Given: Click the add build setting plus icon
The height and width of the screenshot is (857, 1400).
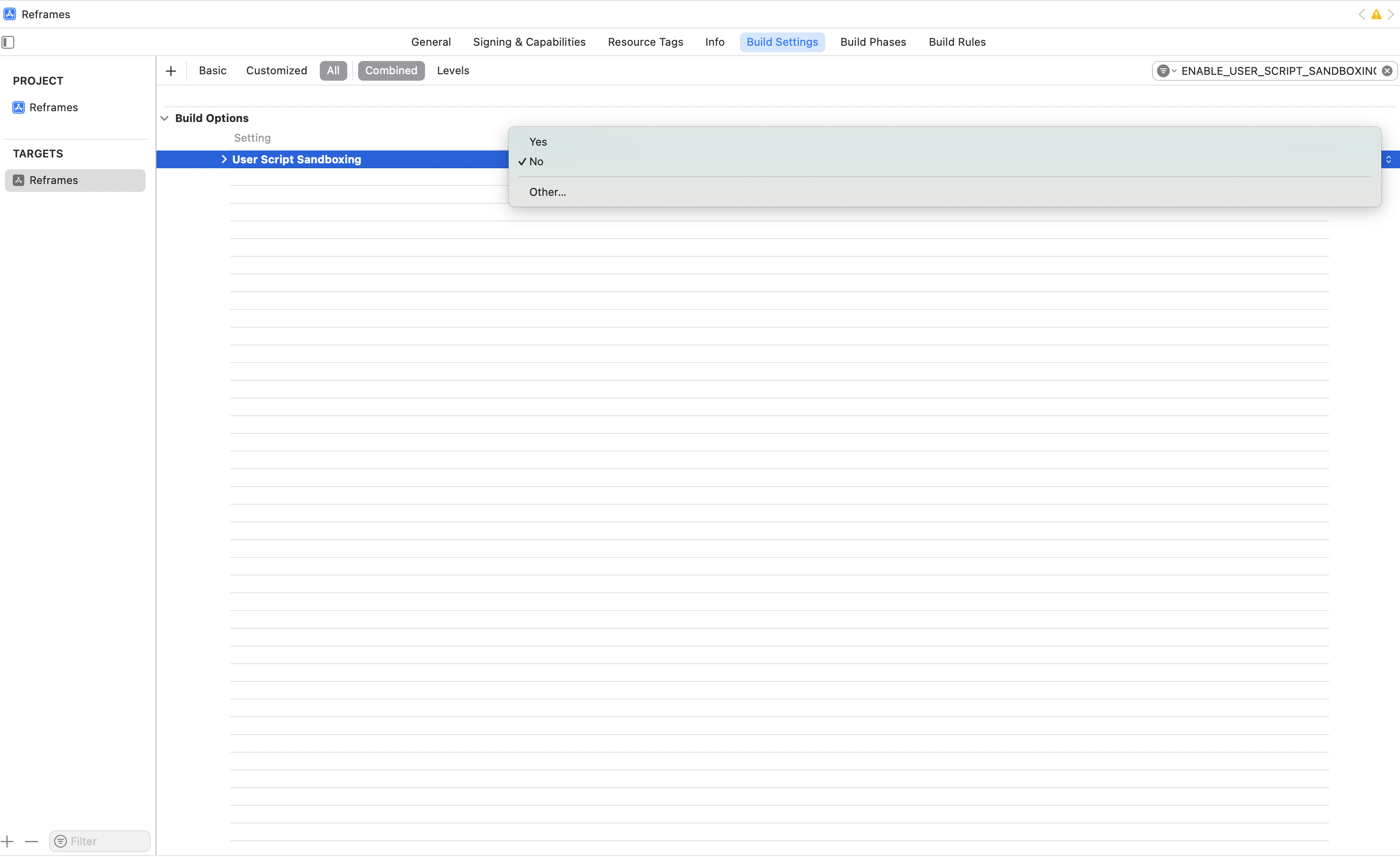Looking at the screenshot, I should pyautogui.click(x=171, y=71).
